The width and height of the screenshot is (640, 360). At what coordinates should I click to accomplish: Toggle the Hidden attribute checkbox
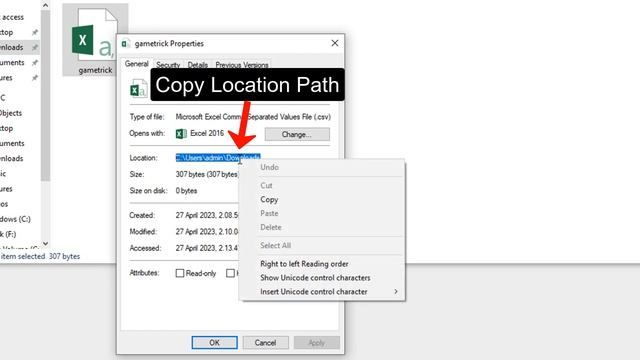coord(230,273)
